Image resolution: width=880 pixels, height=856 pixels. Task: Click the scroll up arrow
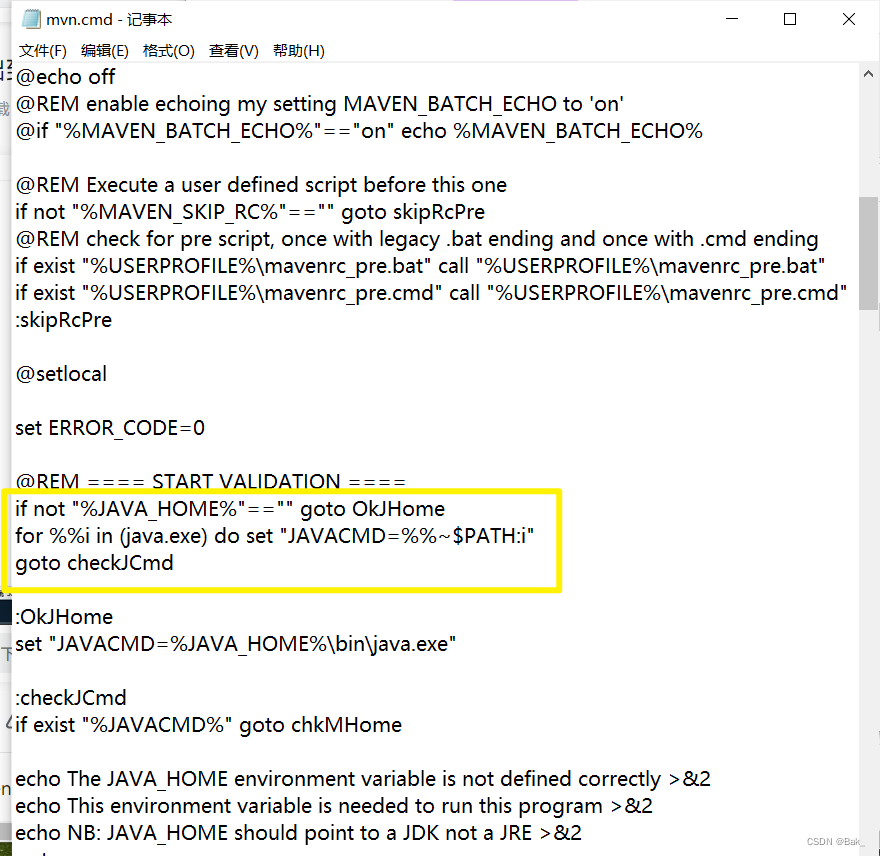(x=868, y=74)
